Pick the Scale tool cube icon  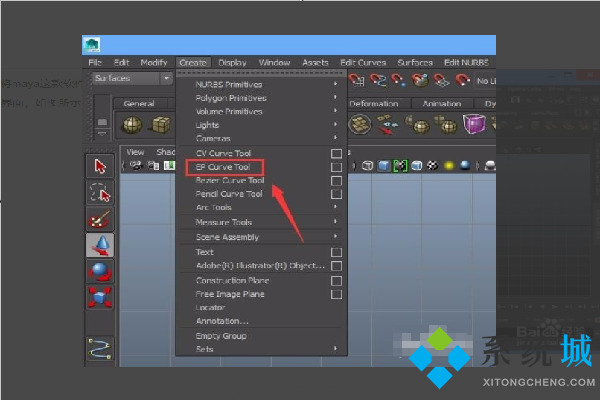pyautogui.click(x=100, y=297)
